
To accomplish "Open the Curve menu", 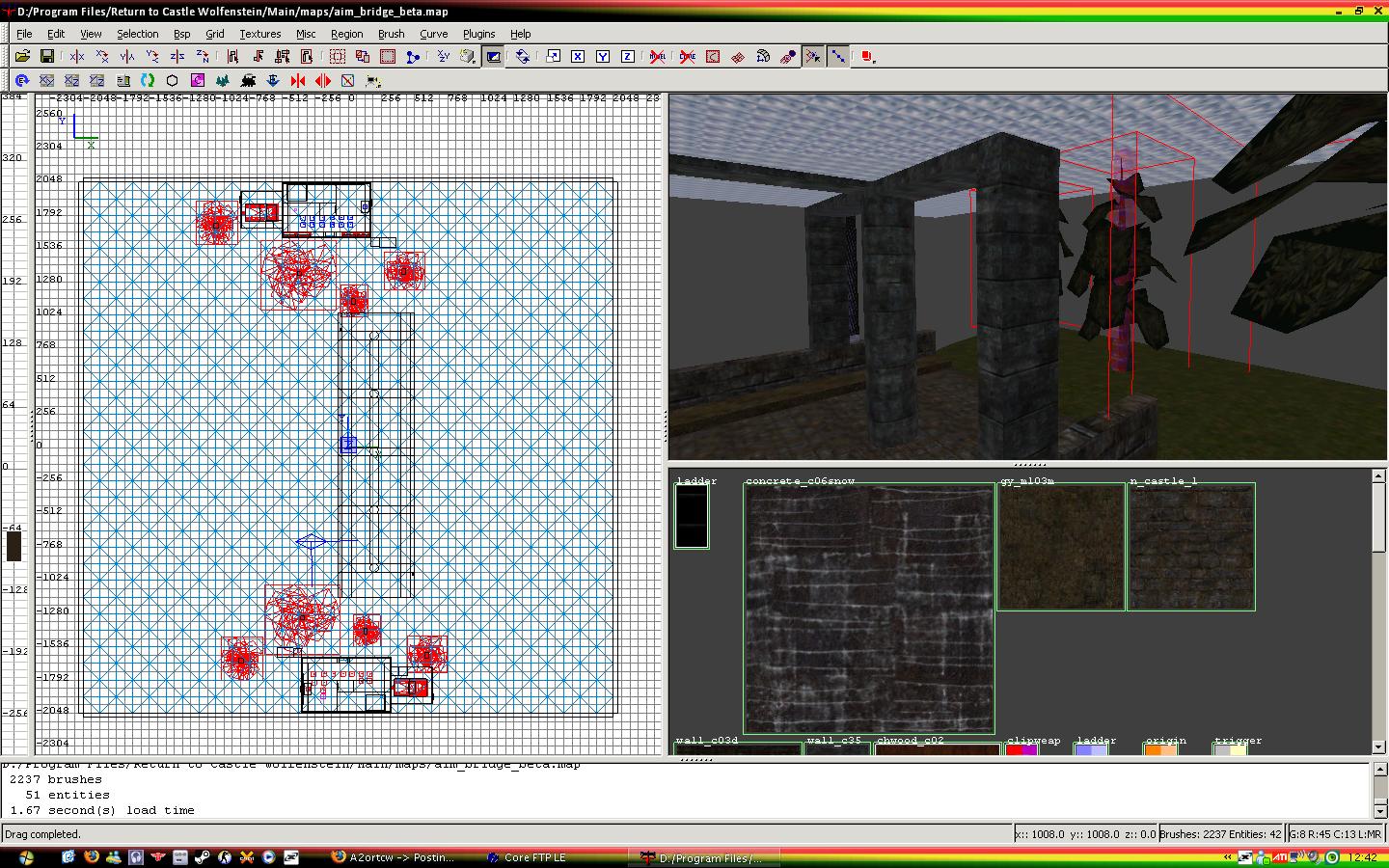I will 433,34.
